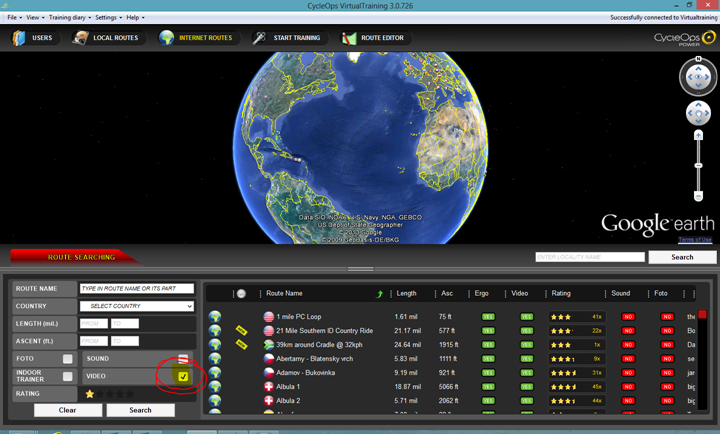The height and width of the screenshot is (434, 720).
Task: Sort by the Foto column header
Action: [660, 293]
